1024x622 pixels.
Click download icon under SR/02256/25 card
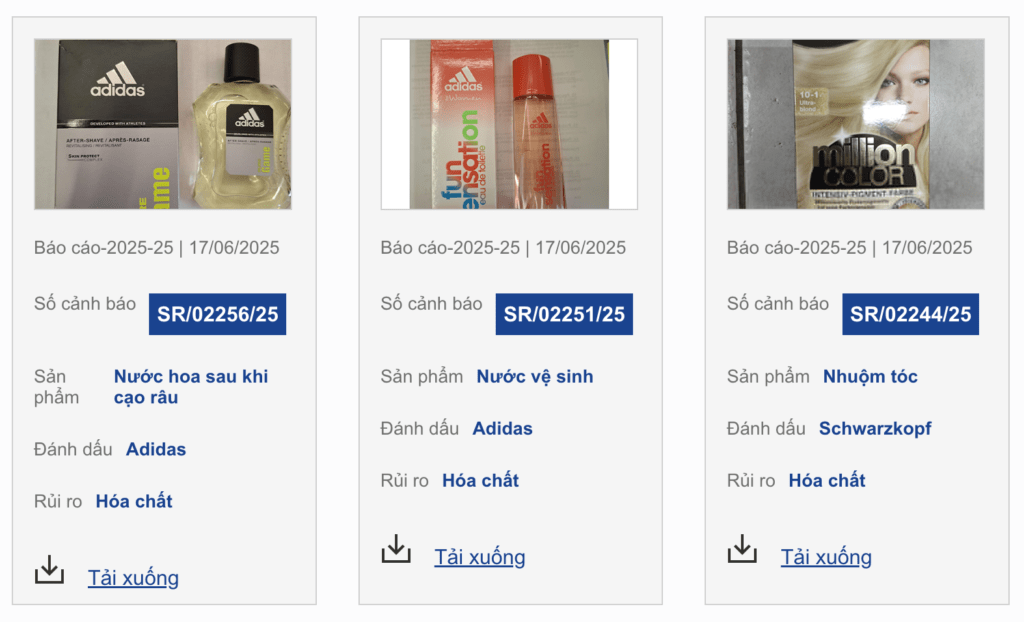click(x=49, y=570)
